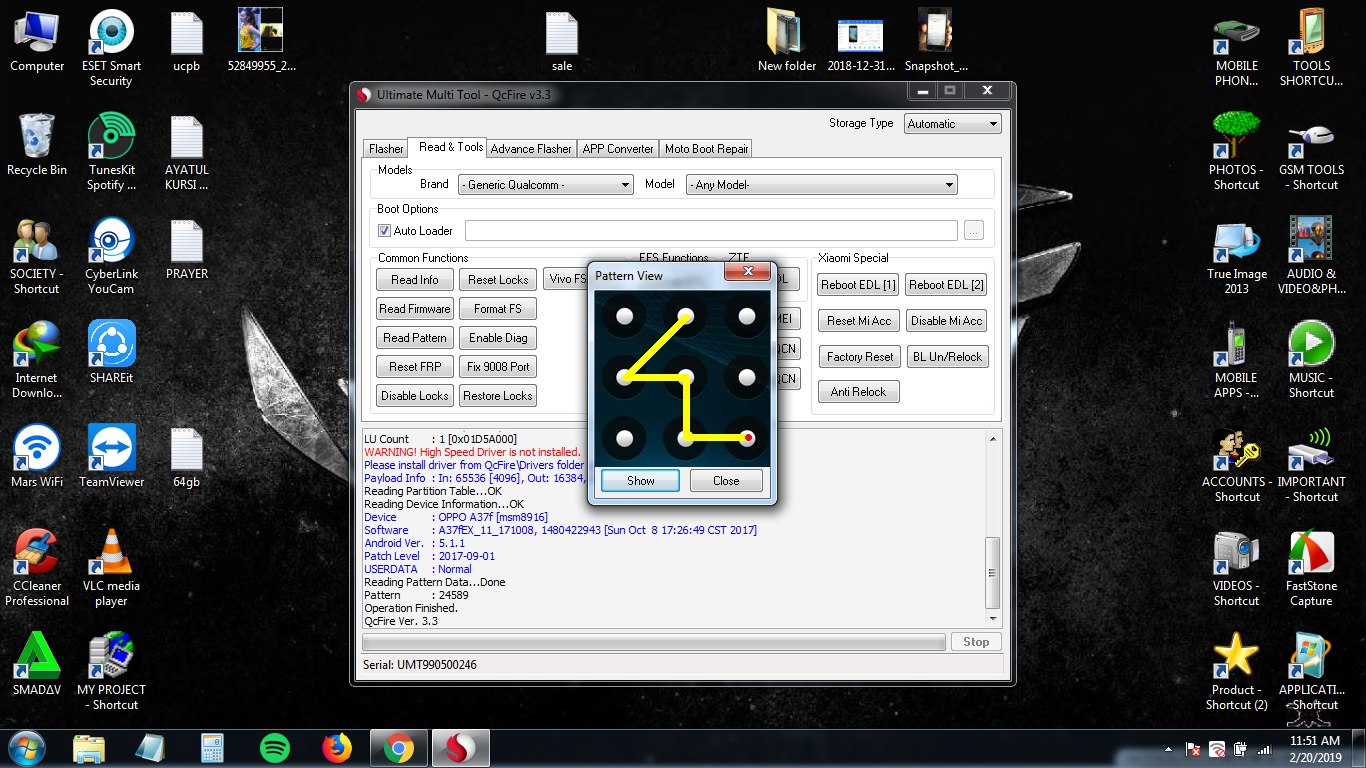
Task: Click the Windows Start button
Action: [27, 748]
